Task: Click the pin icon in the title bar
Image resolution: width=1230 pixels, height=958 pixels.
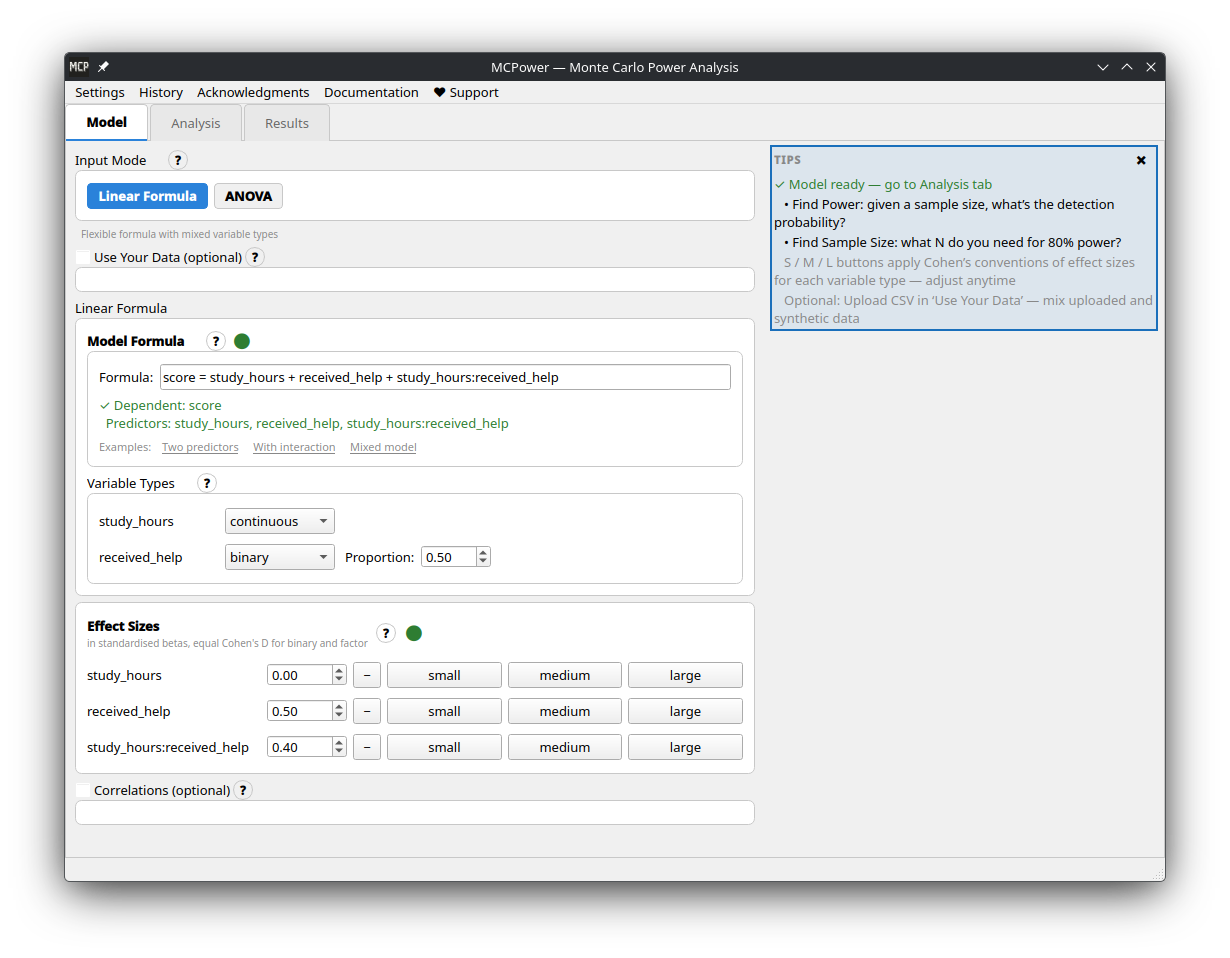Action: pyautogui.click(x=103, y=66)
